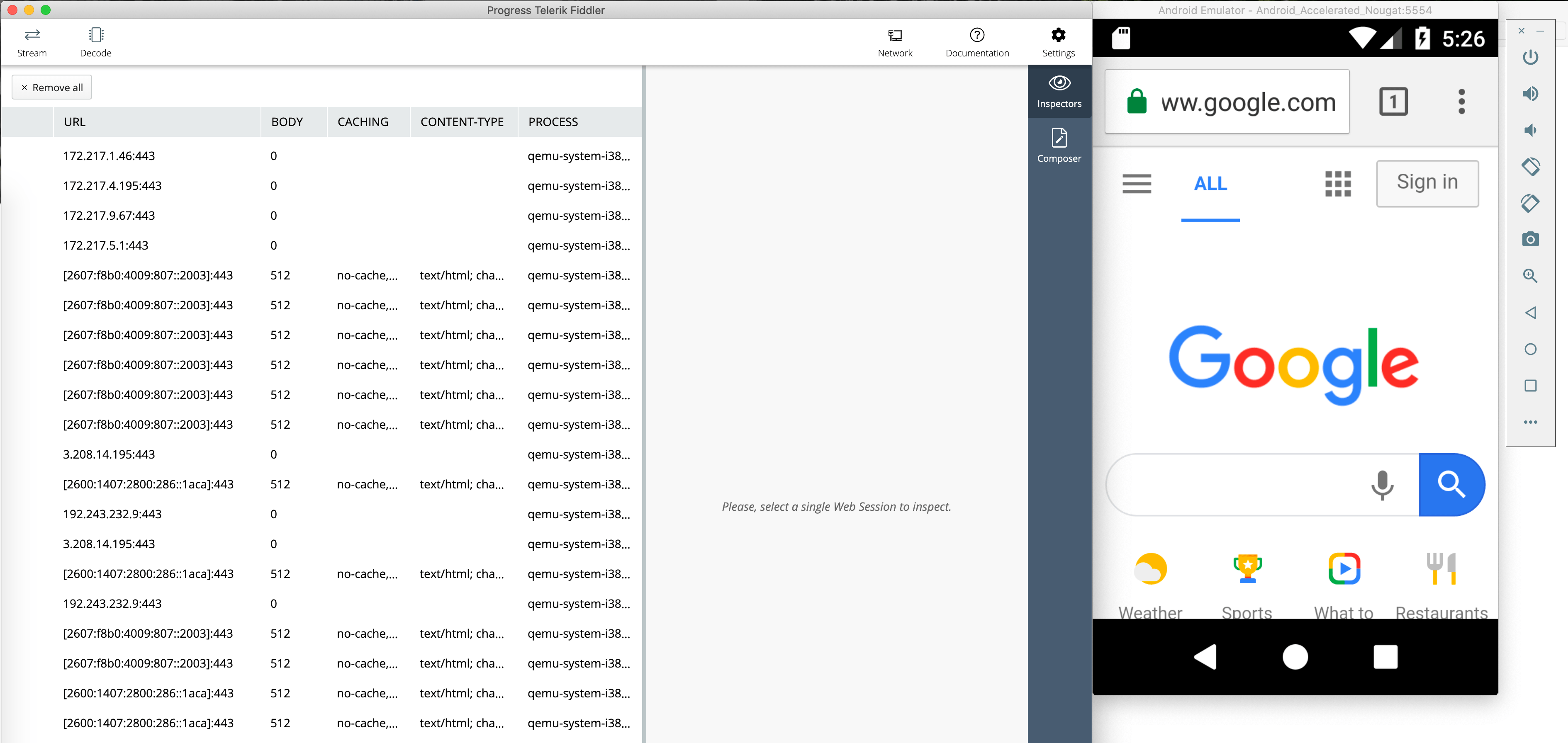Sort sessions by URL column header
The image size is (1568, 743).
click(157, 122)
